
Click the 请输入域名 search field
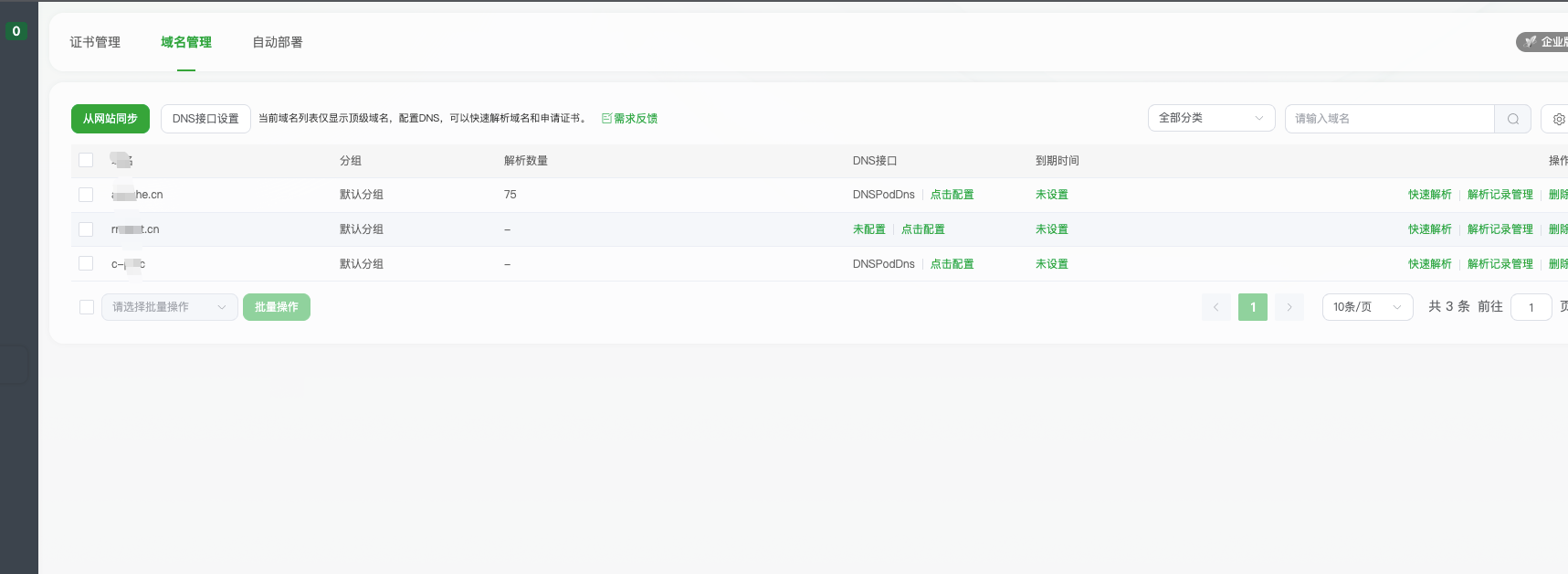click(x=1389, y=119)
